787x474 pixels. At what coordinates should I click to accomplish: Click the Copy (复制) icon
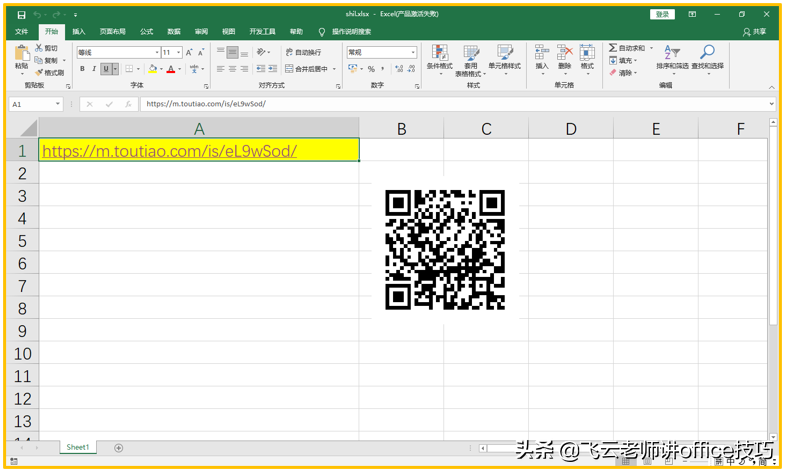39,60
